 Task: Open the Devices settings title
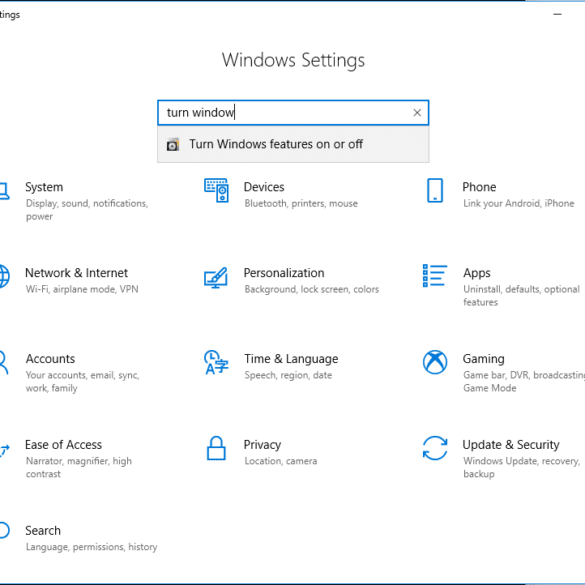[264, 187]
